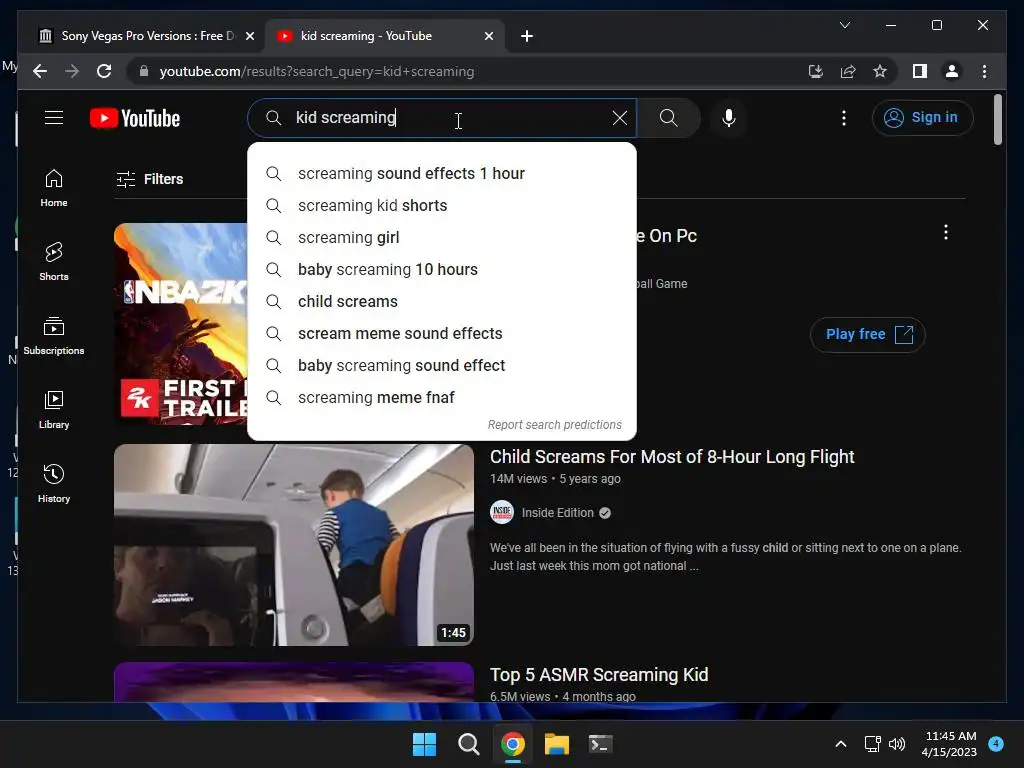
Task: Reload the page in Chrome
Action: (104, 71)
